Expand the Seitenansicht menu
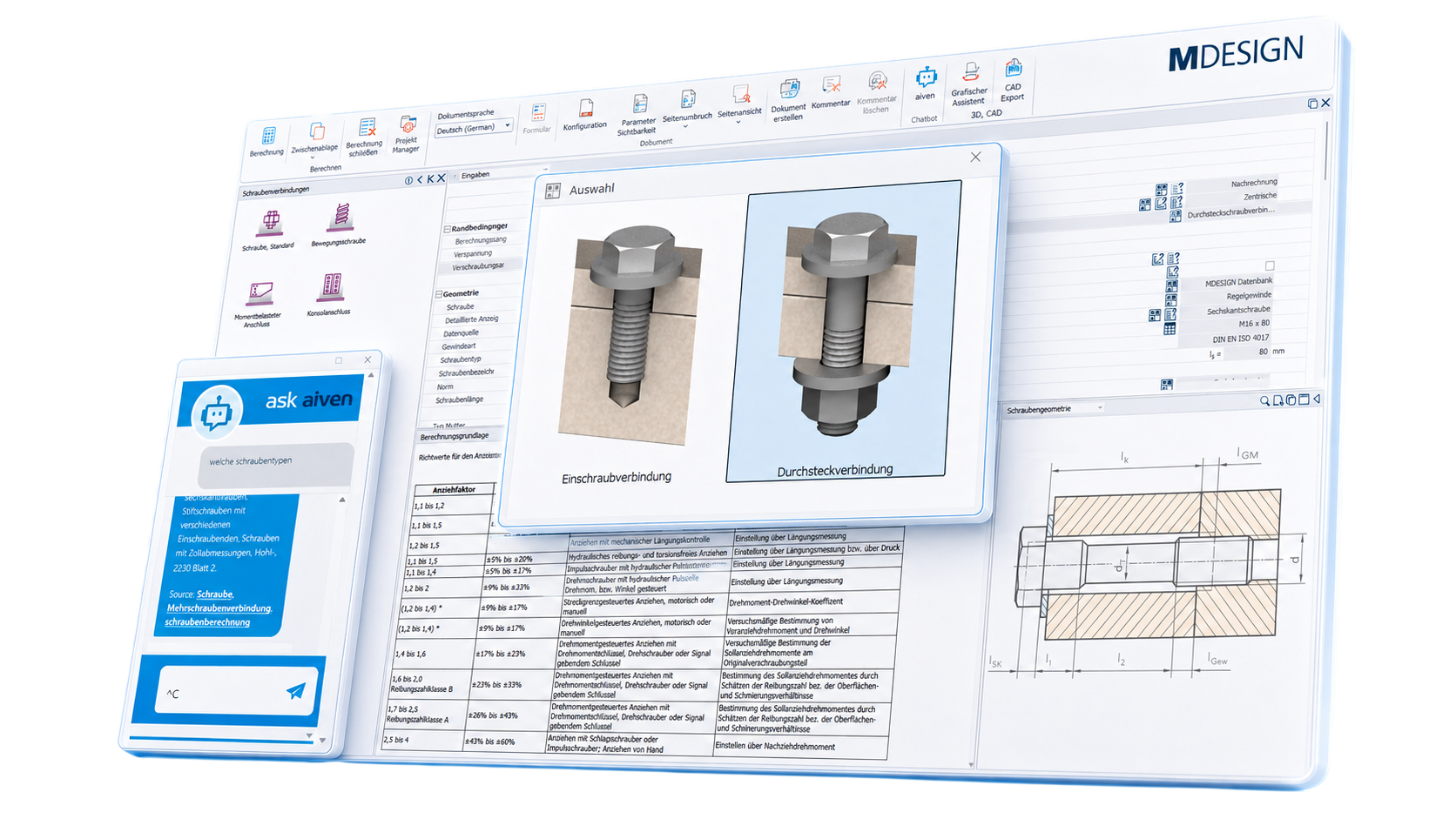Image resolution: width=1456 pixels, height=819 pixels. (740, 105)
